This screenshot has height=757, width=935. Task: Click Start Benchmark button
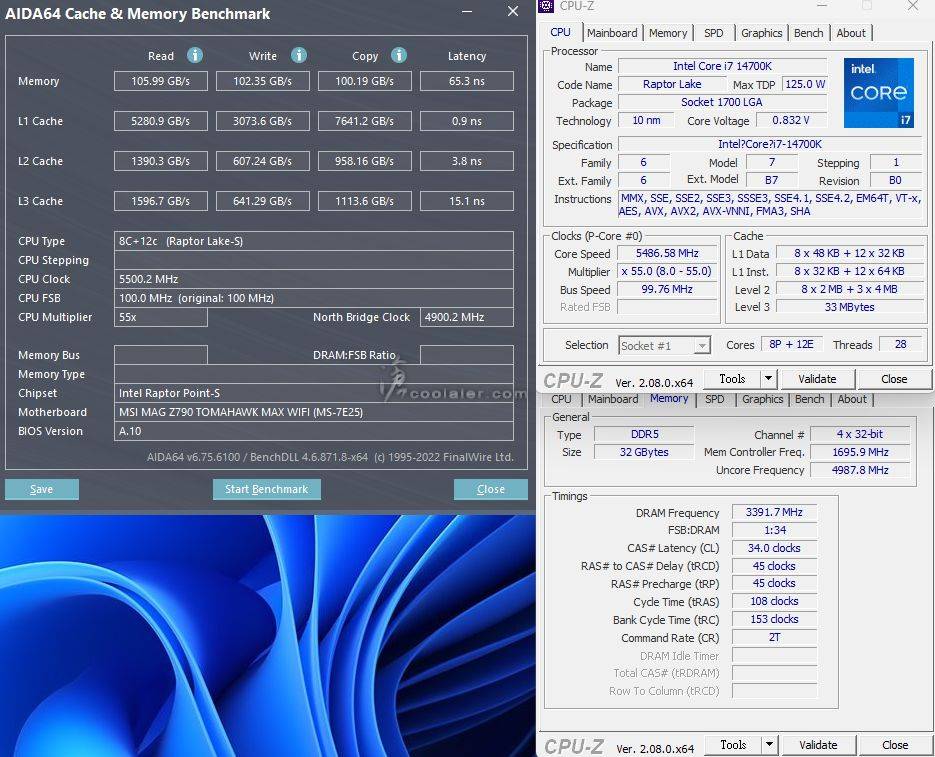tap(267, 489)
